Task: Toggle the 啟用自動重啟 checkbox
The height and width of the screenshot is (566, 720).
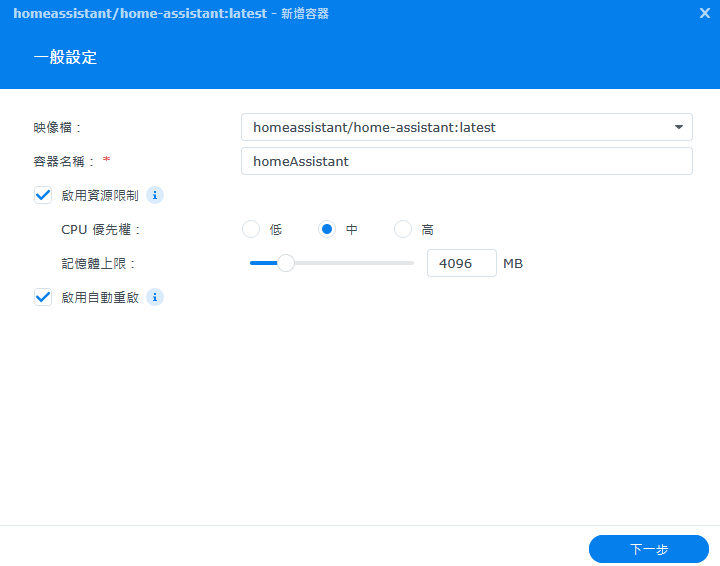Action: click(x=43, y=297)
